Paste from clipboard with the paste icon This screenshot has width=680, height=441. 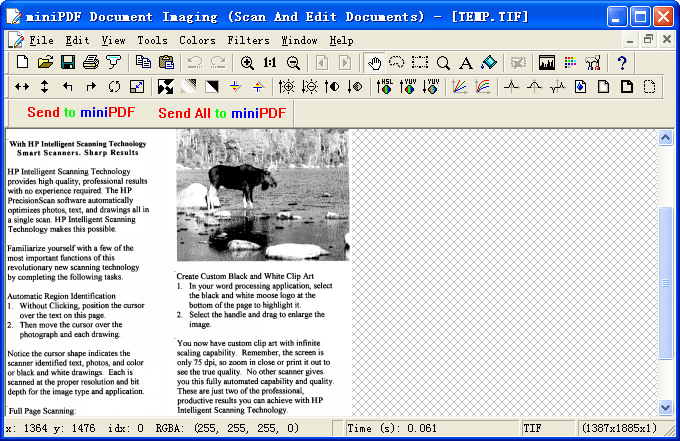tap(166, 63)
